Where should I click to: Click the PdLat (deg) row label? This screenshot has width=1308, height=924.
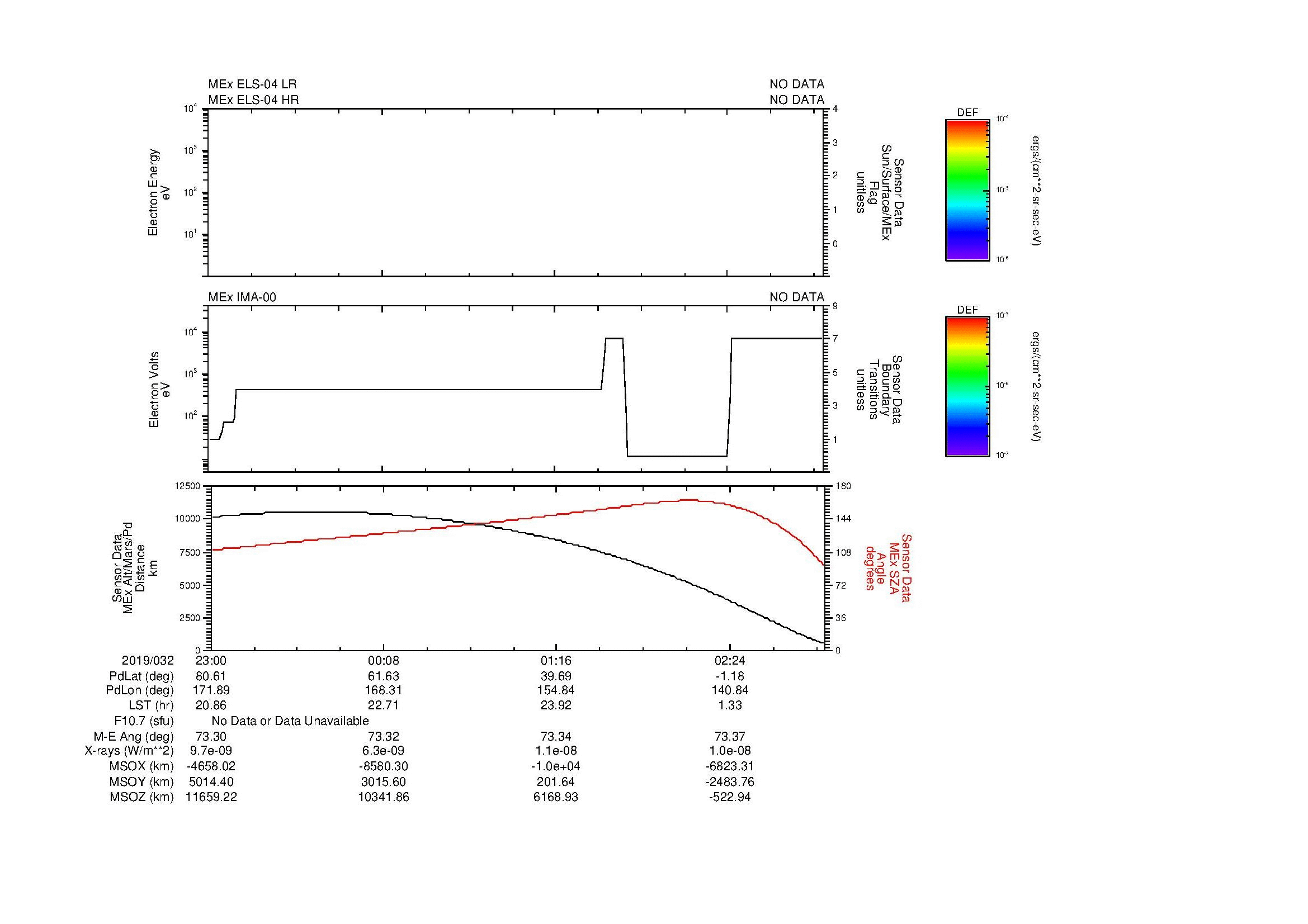pyautogui.click(x=141, y=676)
